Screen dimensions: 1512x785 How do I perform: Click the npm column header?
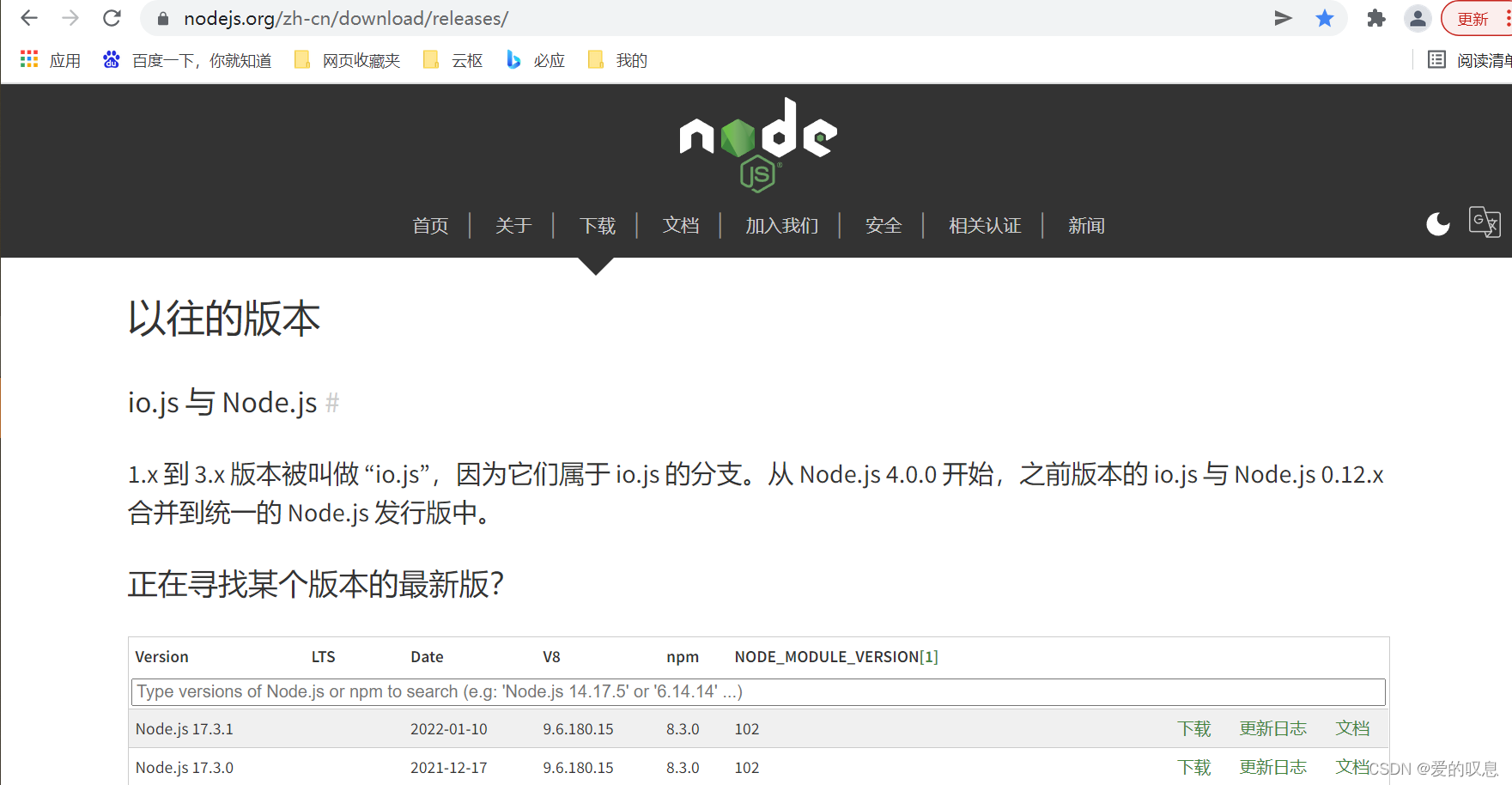[683, 657]
